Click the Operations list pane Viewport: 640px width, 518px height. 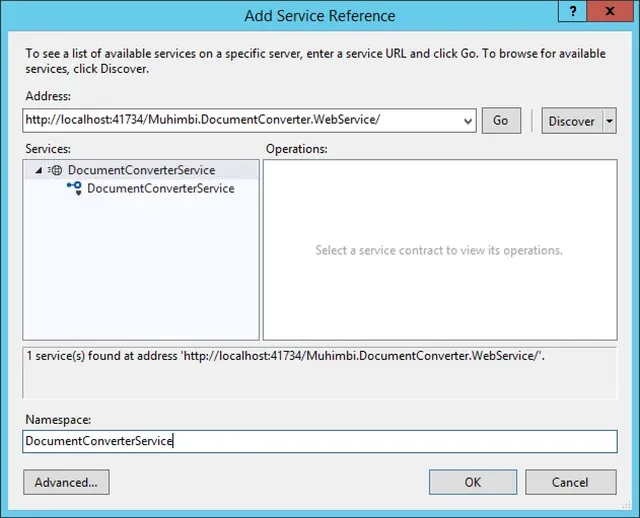pyautogui.click(x=440, y=250)
